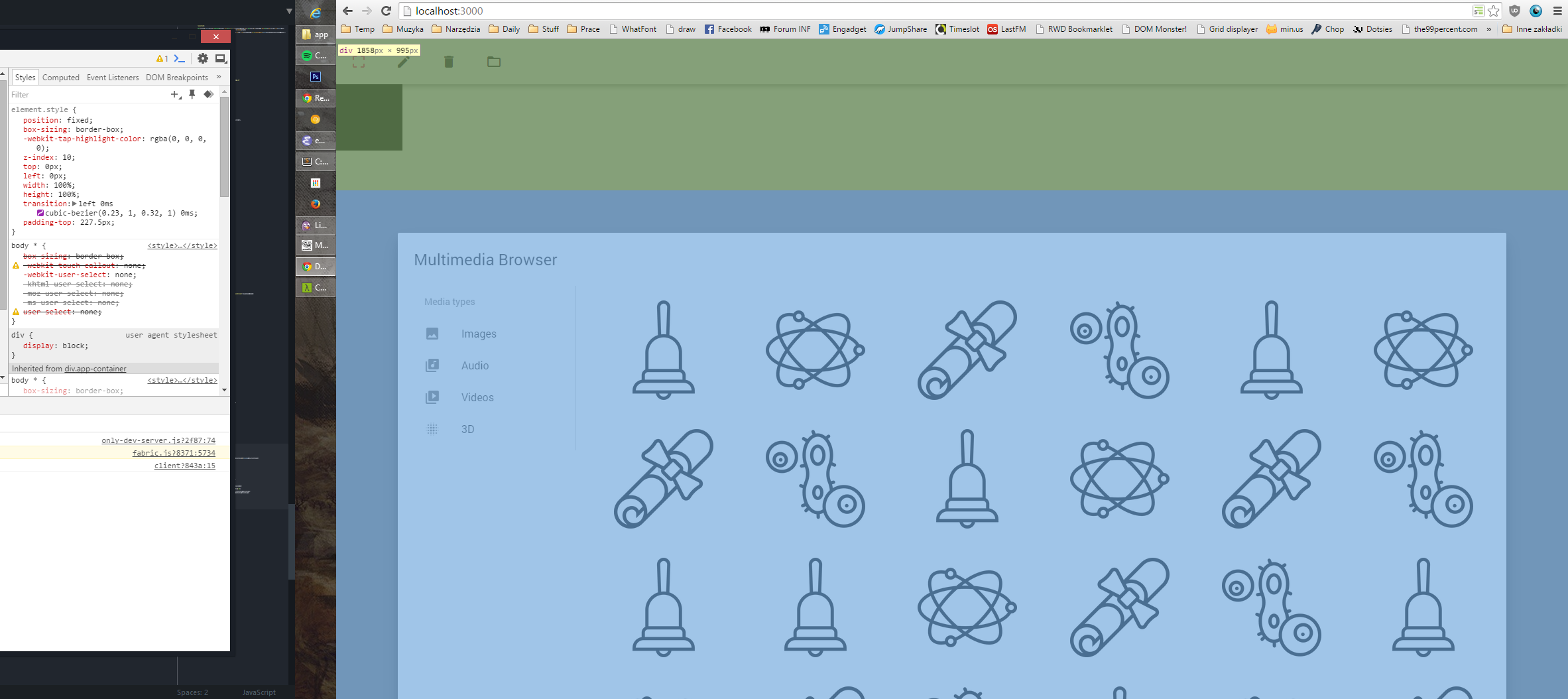Open the folder browse icon in app toolbar

coord(494,62)
